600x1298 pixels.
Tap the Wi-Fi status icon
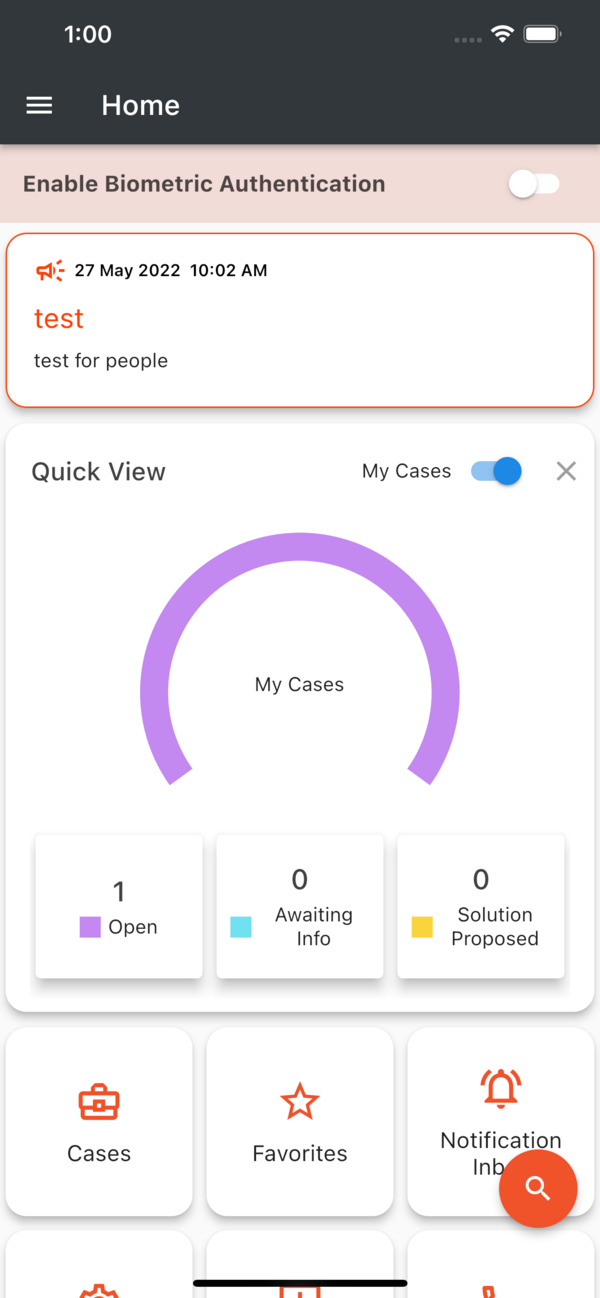pyautogui.click(x=502, y=35)
